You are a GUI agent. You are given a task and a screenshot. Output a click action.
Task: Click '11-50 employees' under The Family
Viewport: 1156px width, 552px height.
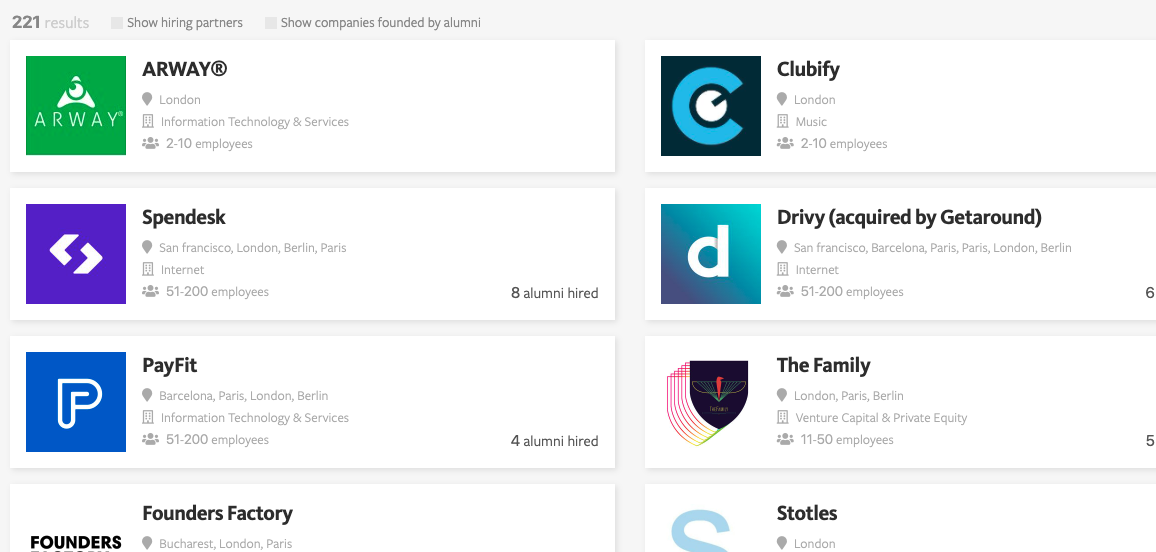pos(847,440)
